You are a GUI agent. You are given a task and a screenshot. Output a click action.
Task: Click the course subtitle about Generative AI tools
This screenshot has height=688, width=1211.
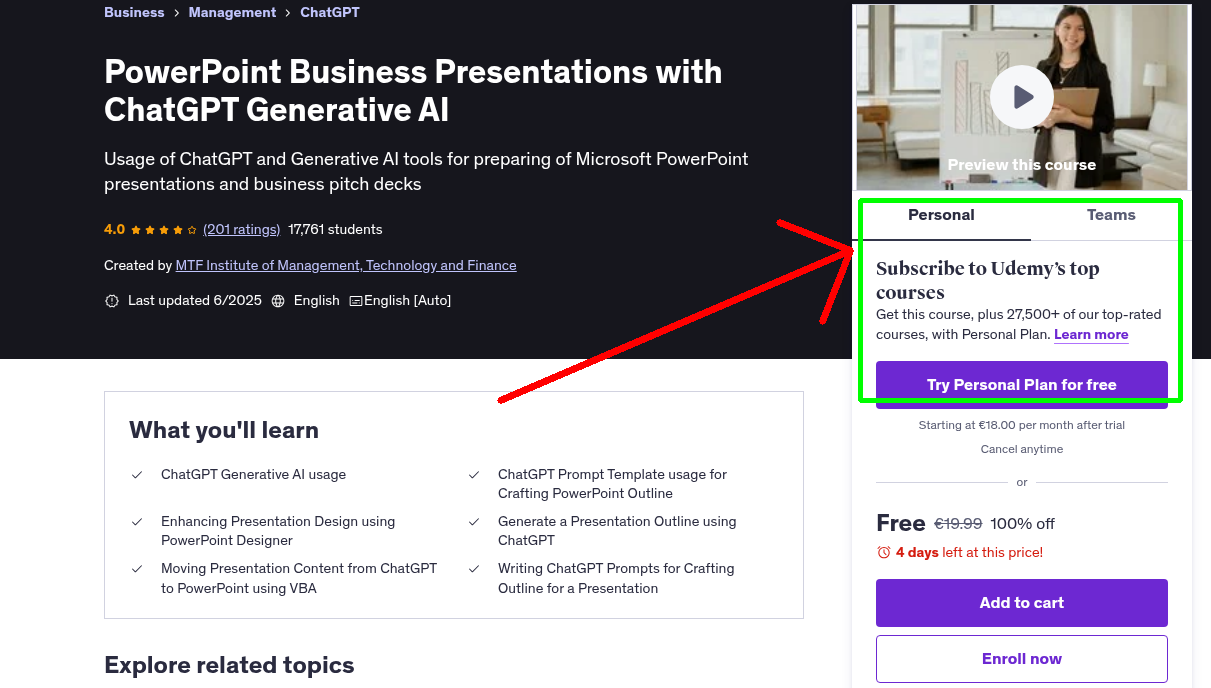[x=426, y=171]
